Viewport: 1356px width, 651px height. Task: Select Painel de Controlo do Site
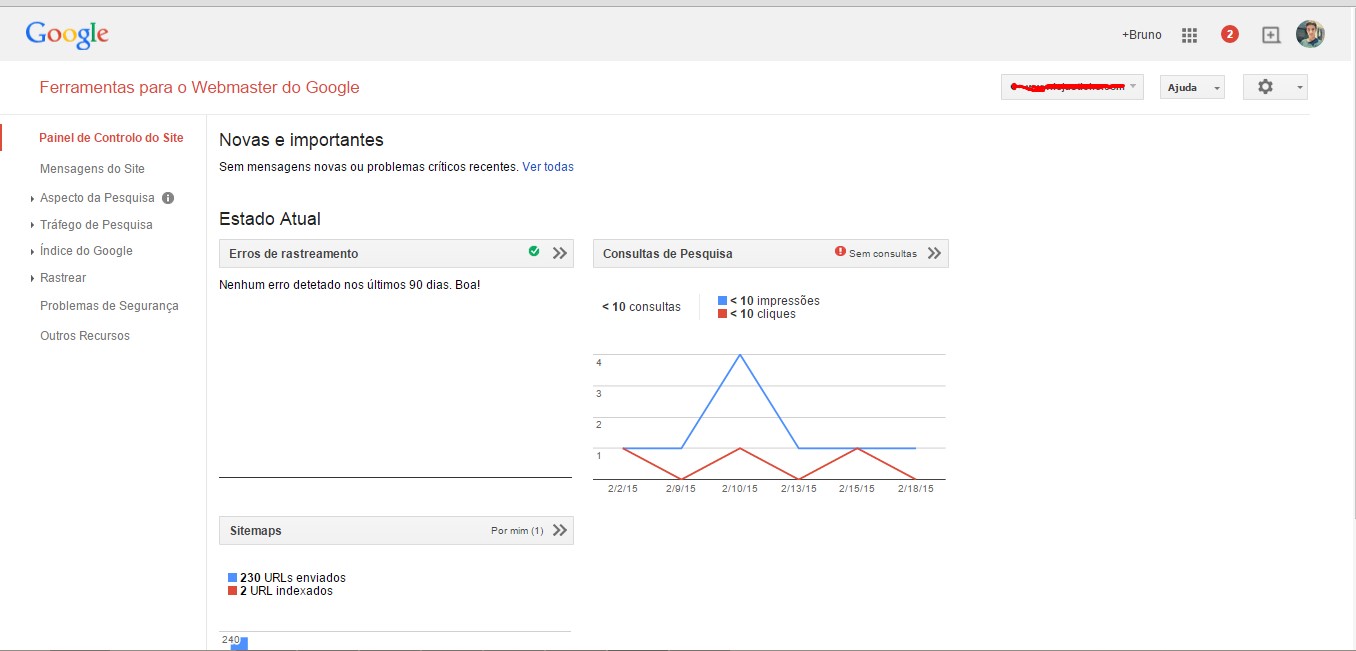coord(111,138)
